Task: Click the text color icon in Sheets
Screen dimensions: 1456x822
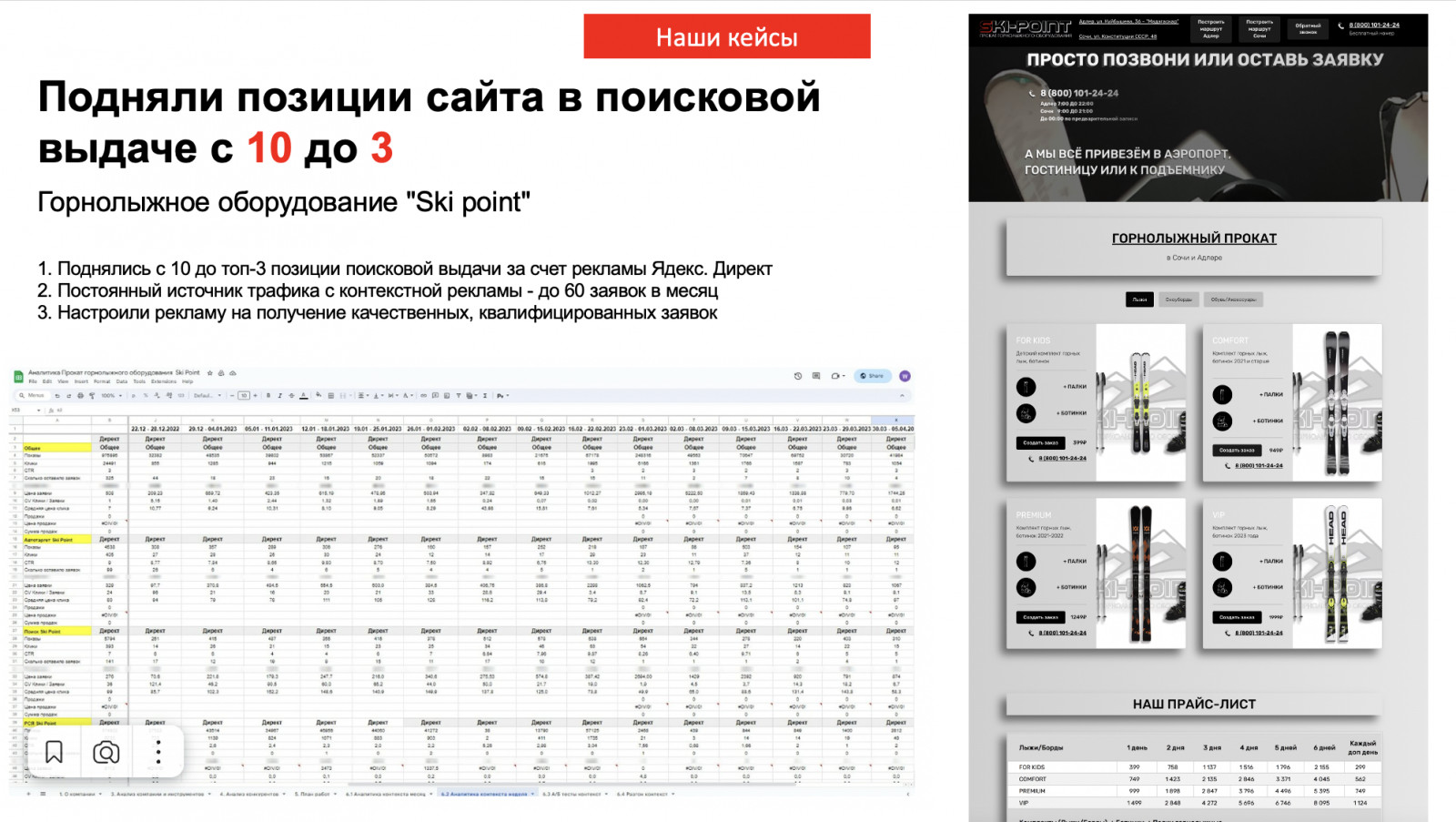Action: tap(304, 396)
